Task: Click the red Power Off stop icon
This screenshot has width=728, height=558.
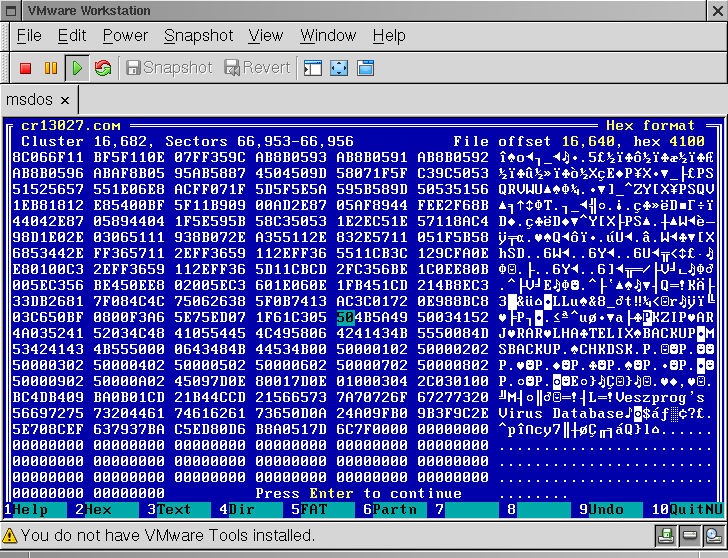Action: (25, 68)
